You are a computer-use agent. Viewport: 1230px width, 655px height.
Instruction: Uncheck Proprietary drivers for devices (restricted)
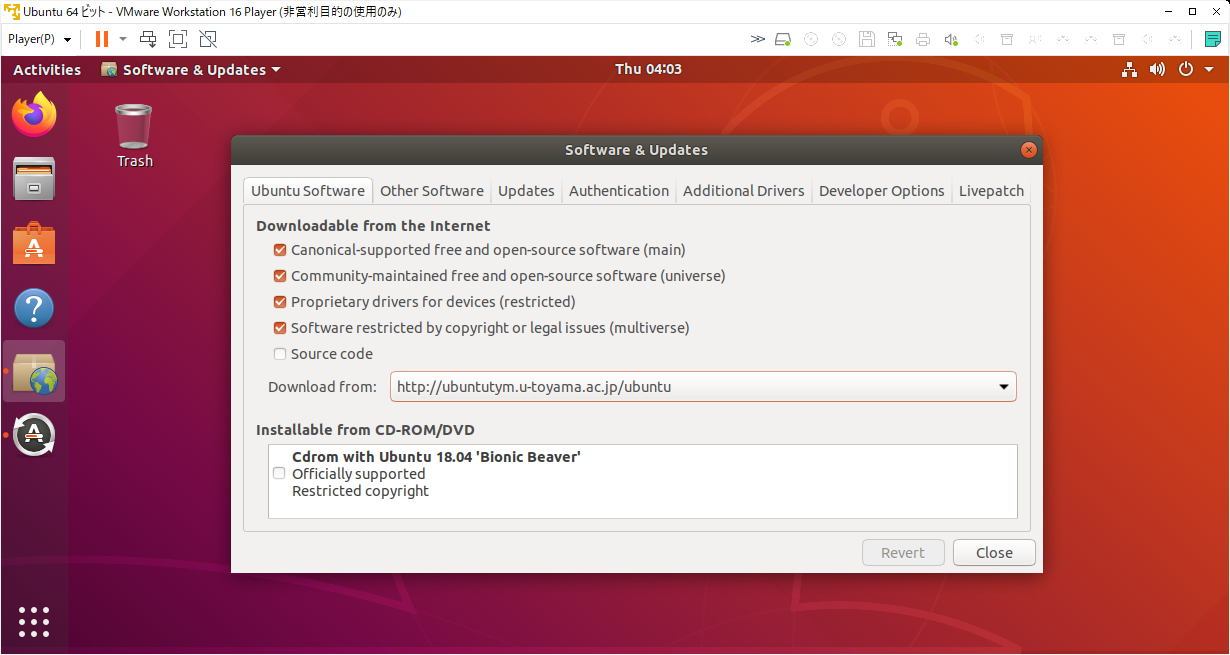click(280, 302)
